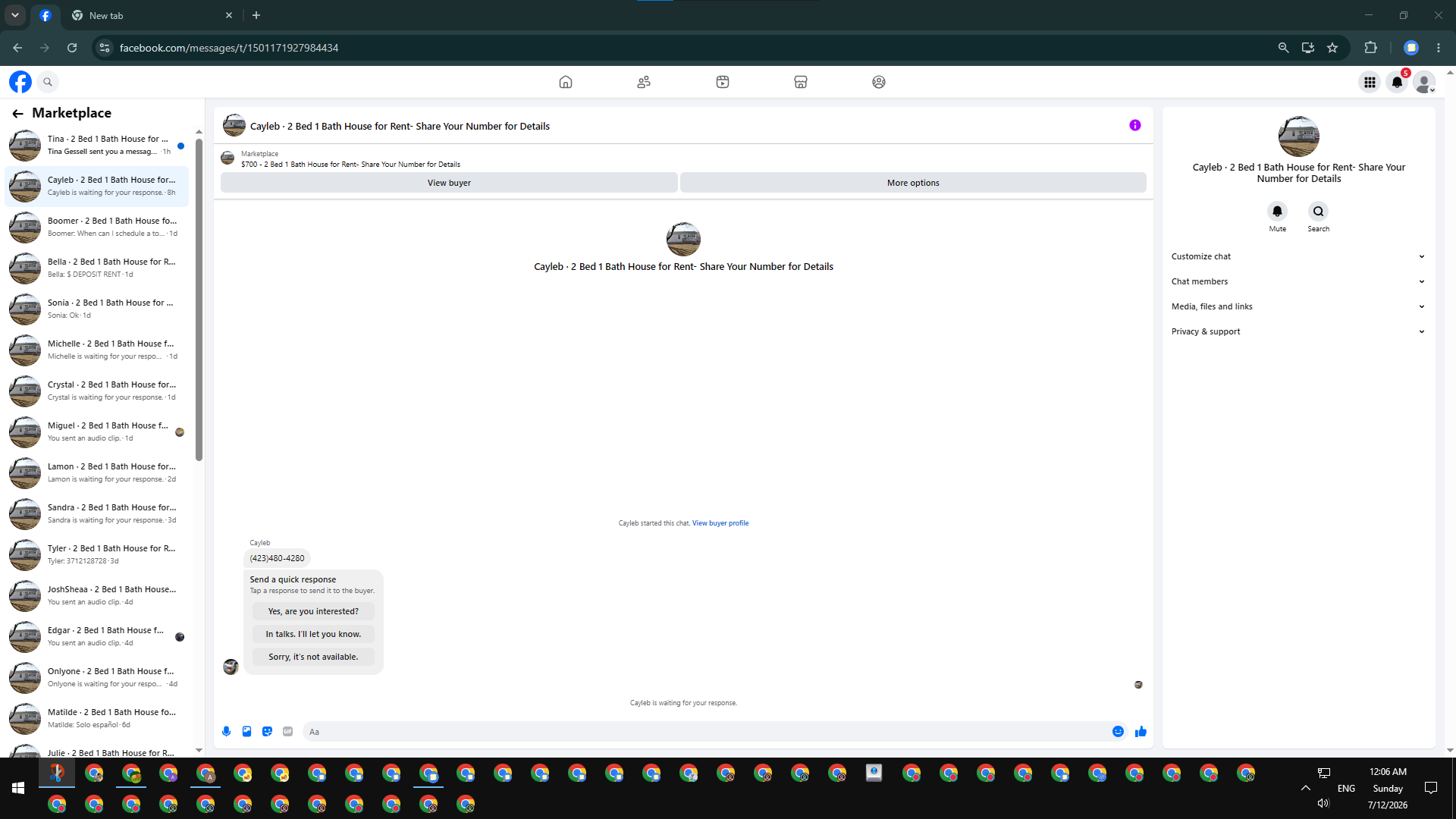Click the back arrow beside Marketplace

[x=17, y=113]
